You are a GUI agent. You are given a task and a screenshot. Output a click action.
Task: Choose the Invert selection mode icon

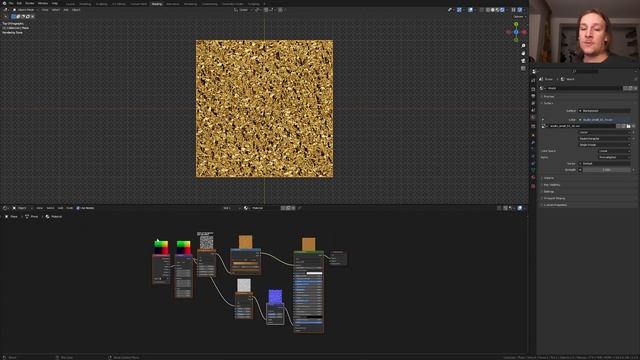point(28,17)
